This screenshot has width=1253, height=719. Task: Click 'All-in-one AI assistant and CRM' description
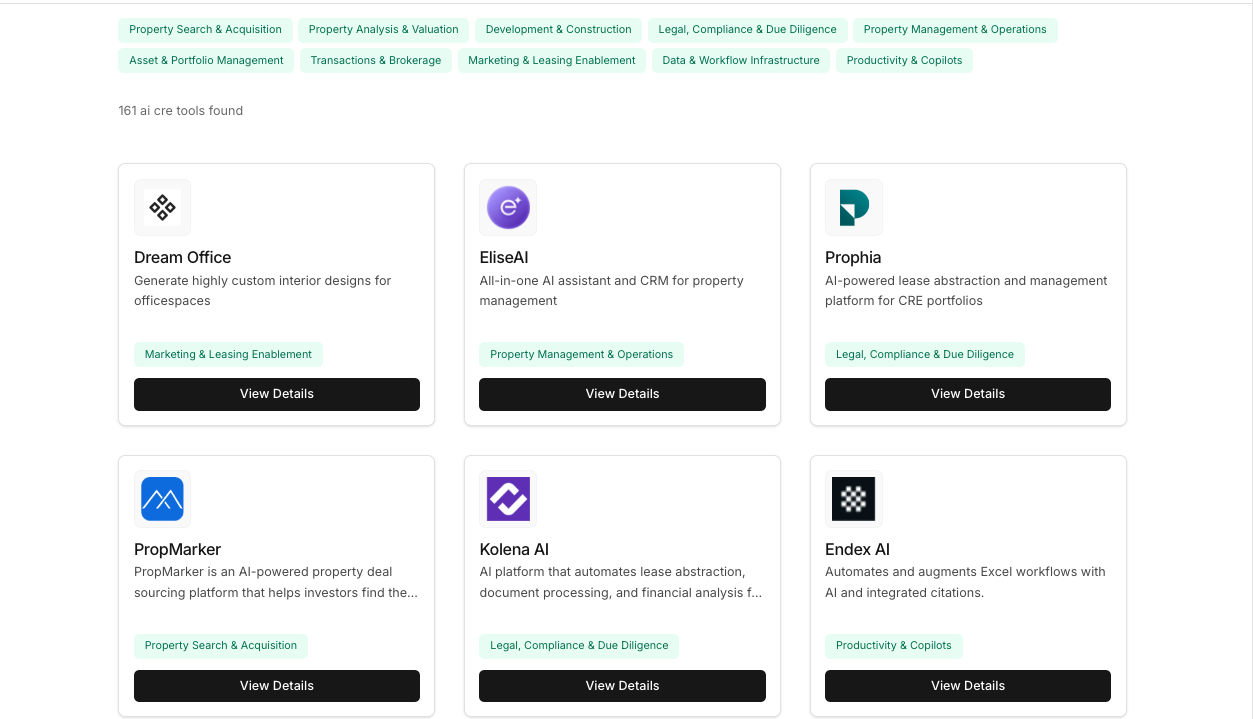[612, 291]
